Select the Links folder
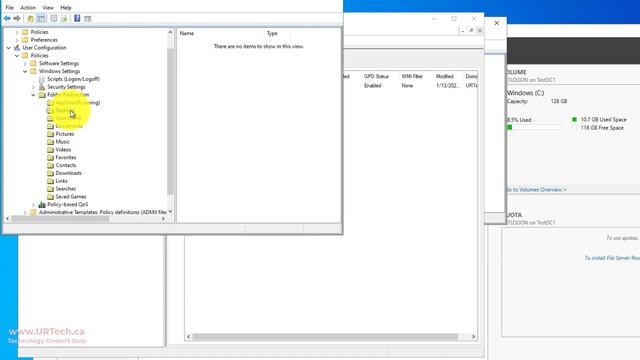This screenshot has height=360, width=640. tap(61, 181)
